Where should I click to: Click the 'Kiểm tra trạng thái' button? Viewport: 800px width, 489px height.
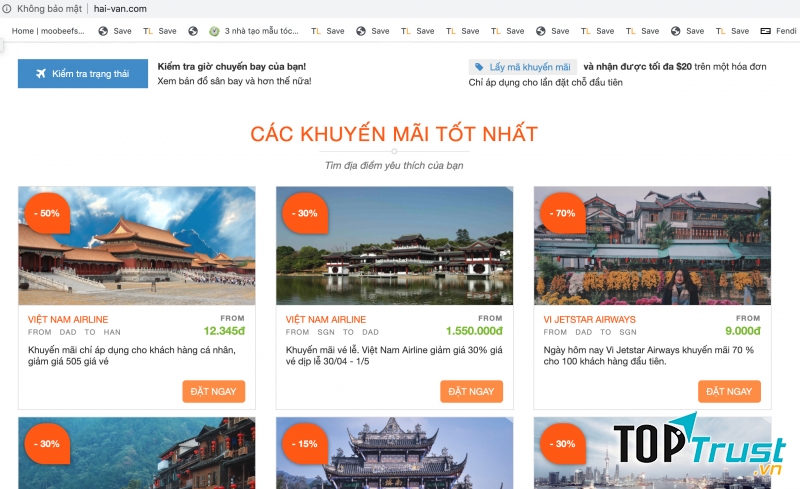coord(83,74)
